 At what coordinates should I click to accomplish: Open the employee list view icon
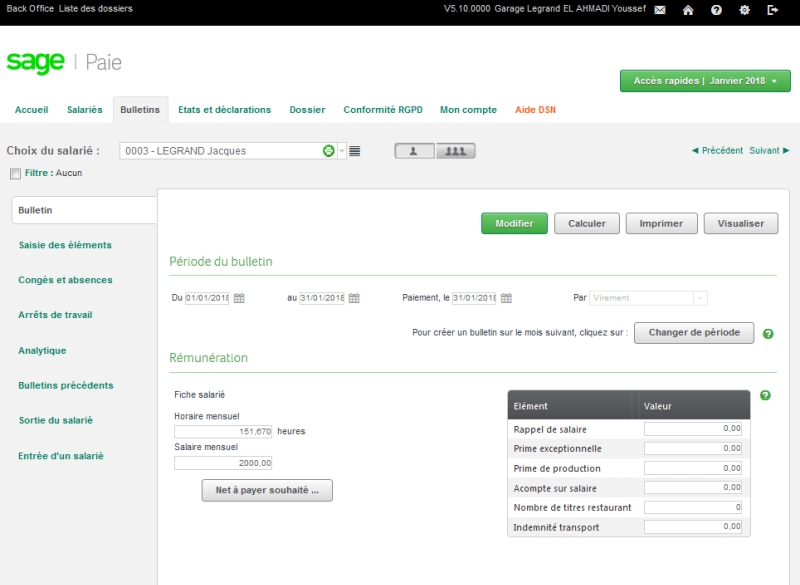point(355,151)
